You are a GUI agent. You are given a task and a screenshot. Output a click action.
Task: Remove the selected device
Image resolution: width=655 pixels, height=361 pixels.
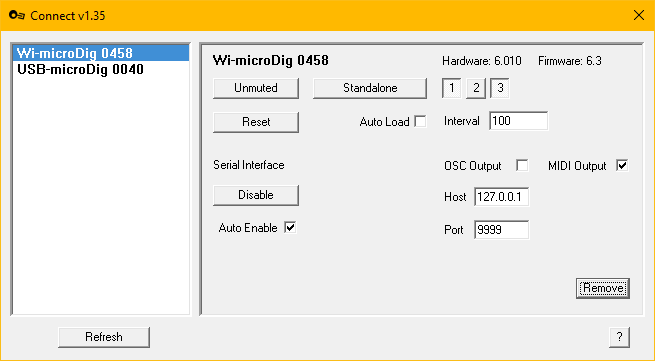click(603, 288)
